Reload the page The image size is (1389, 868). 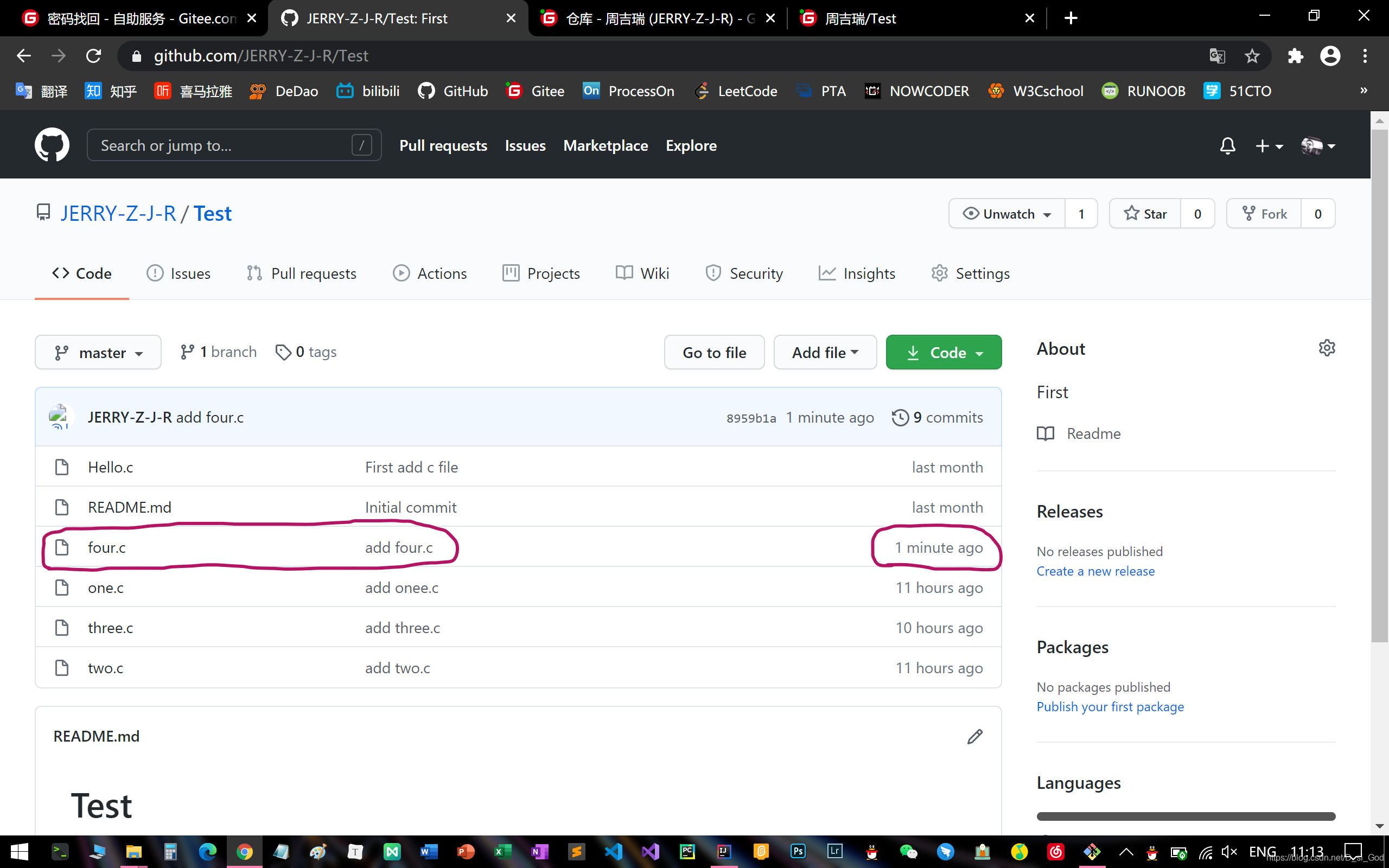pos(93,56)
